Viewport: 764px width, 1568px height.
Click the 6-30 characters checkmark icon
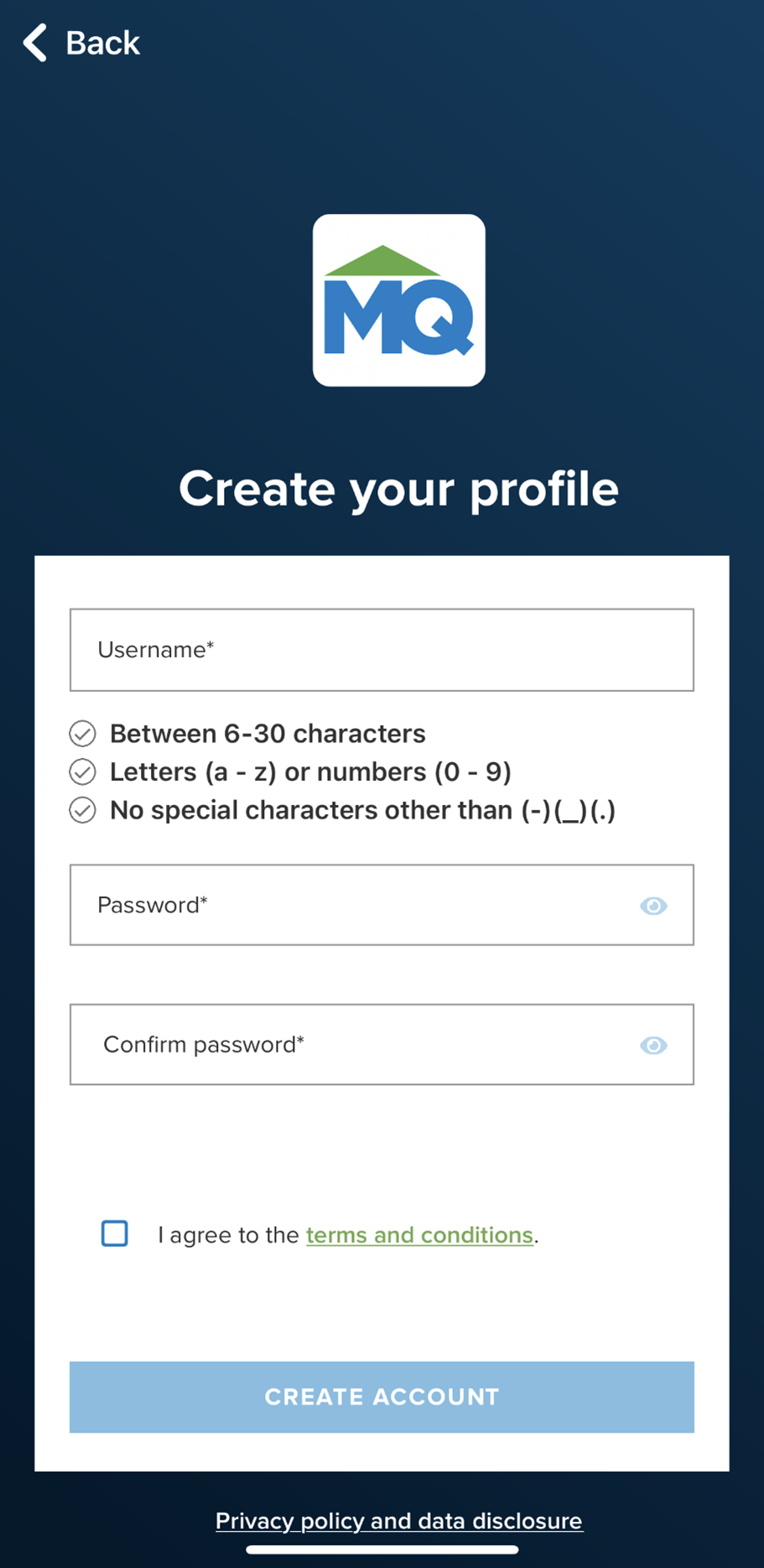[82, 734]
